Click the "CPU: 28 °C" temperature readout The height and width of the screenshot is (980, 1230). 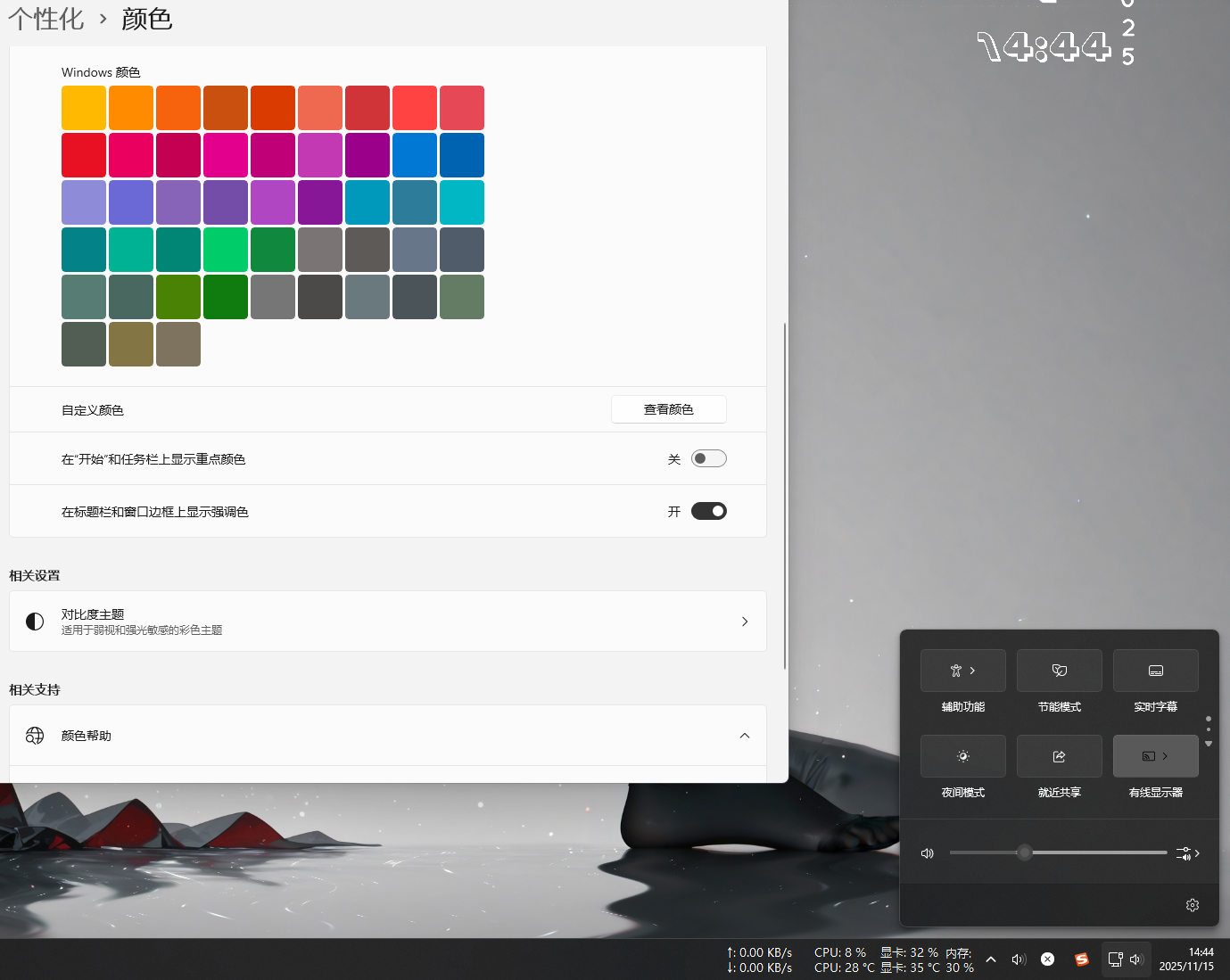point(844,968)
